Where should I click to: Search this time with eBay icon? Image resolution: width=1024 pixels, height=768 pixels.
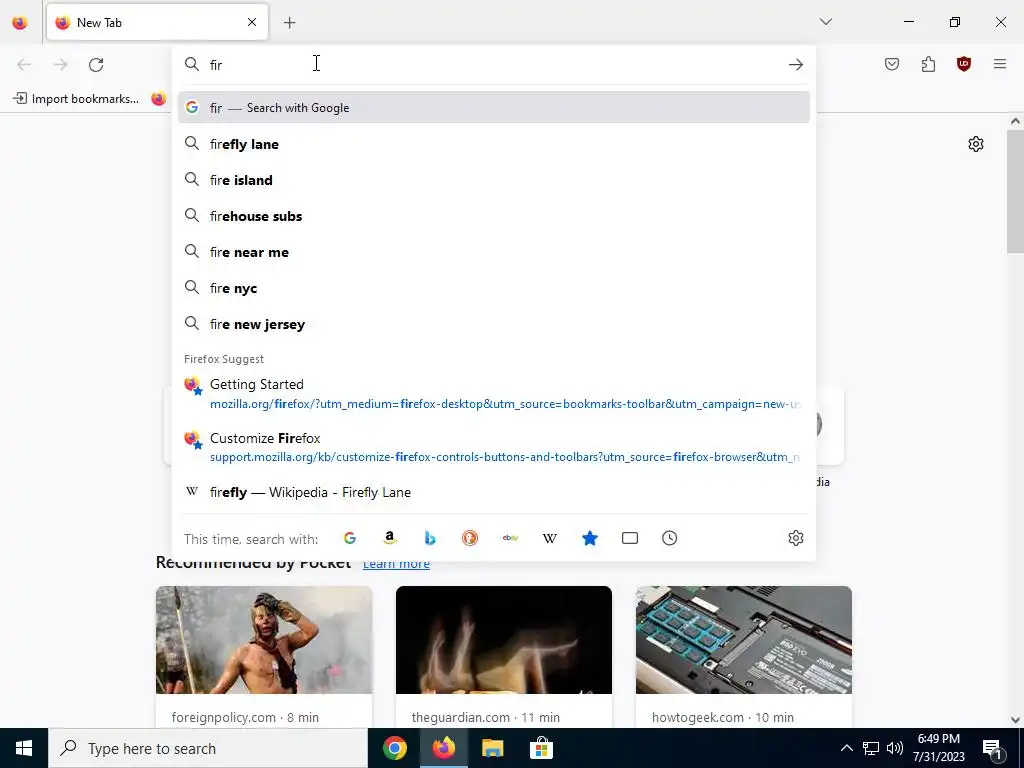click(510, 538)
